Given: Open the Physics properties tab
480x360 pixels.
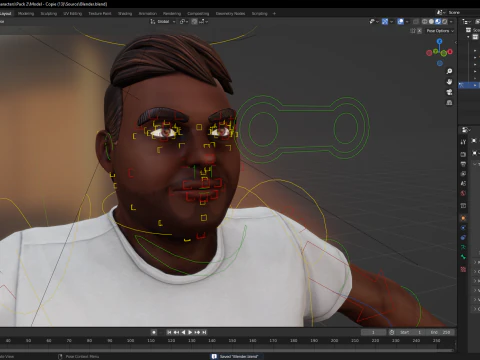Looking at the screenshot, I should (x=463, y=228).
